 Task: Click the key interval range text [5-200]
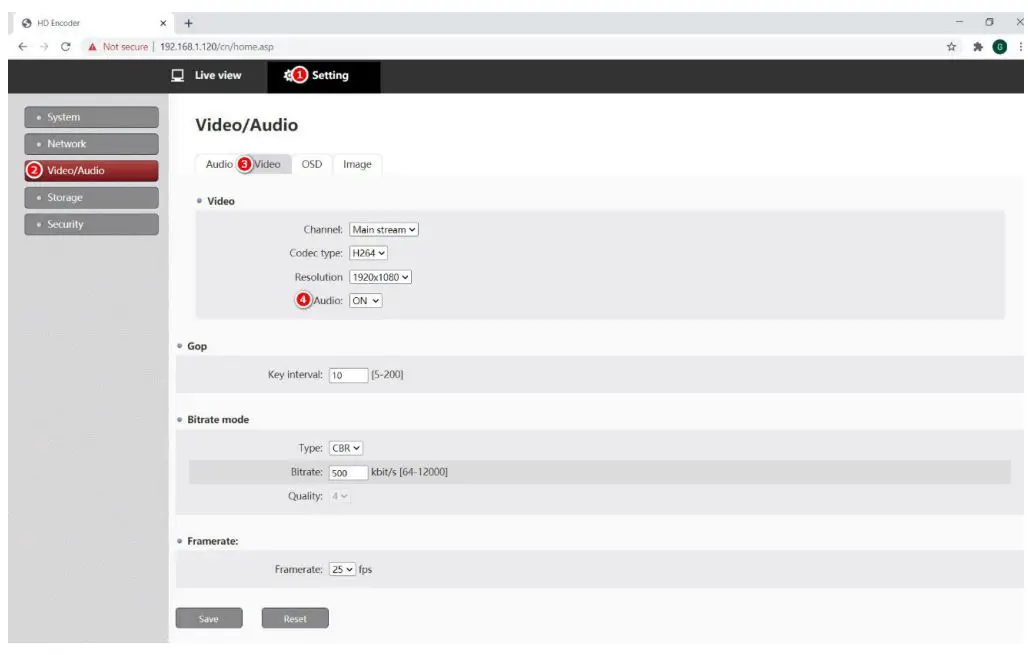click(387, 374)
